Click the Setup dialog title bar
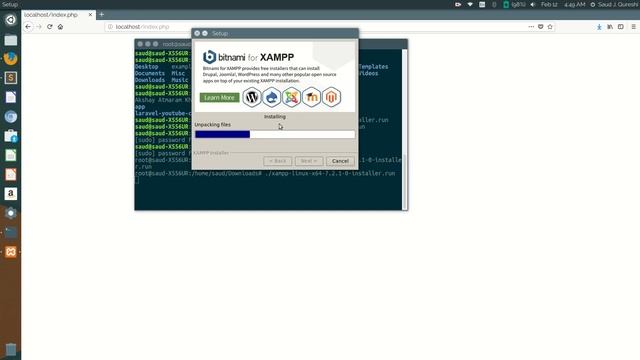This screenshot has width=640, height=360. [275, 33]
